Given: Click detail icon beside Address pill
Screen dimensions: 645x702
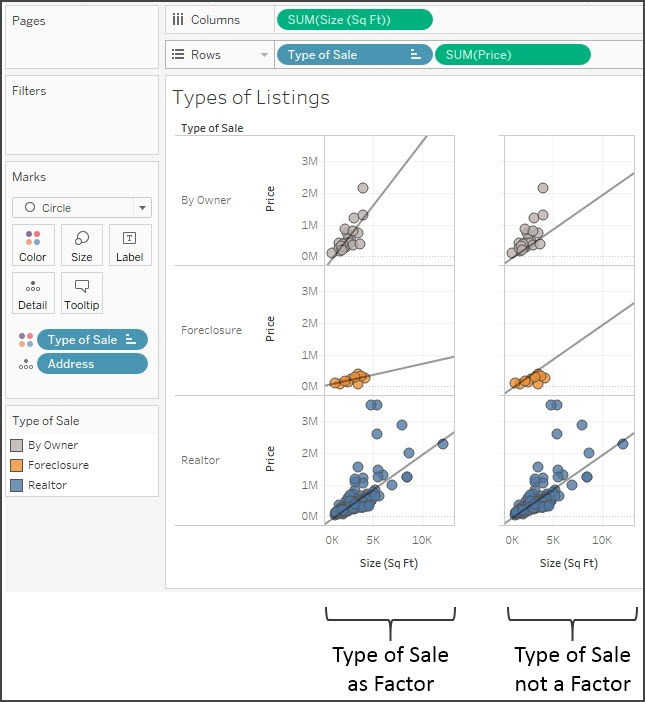Looking at the screenshot, I should pyautogui.click(x=25, y=364).
